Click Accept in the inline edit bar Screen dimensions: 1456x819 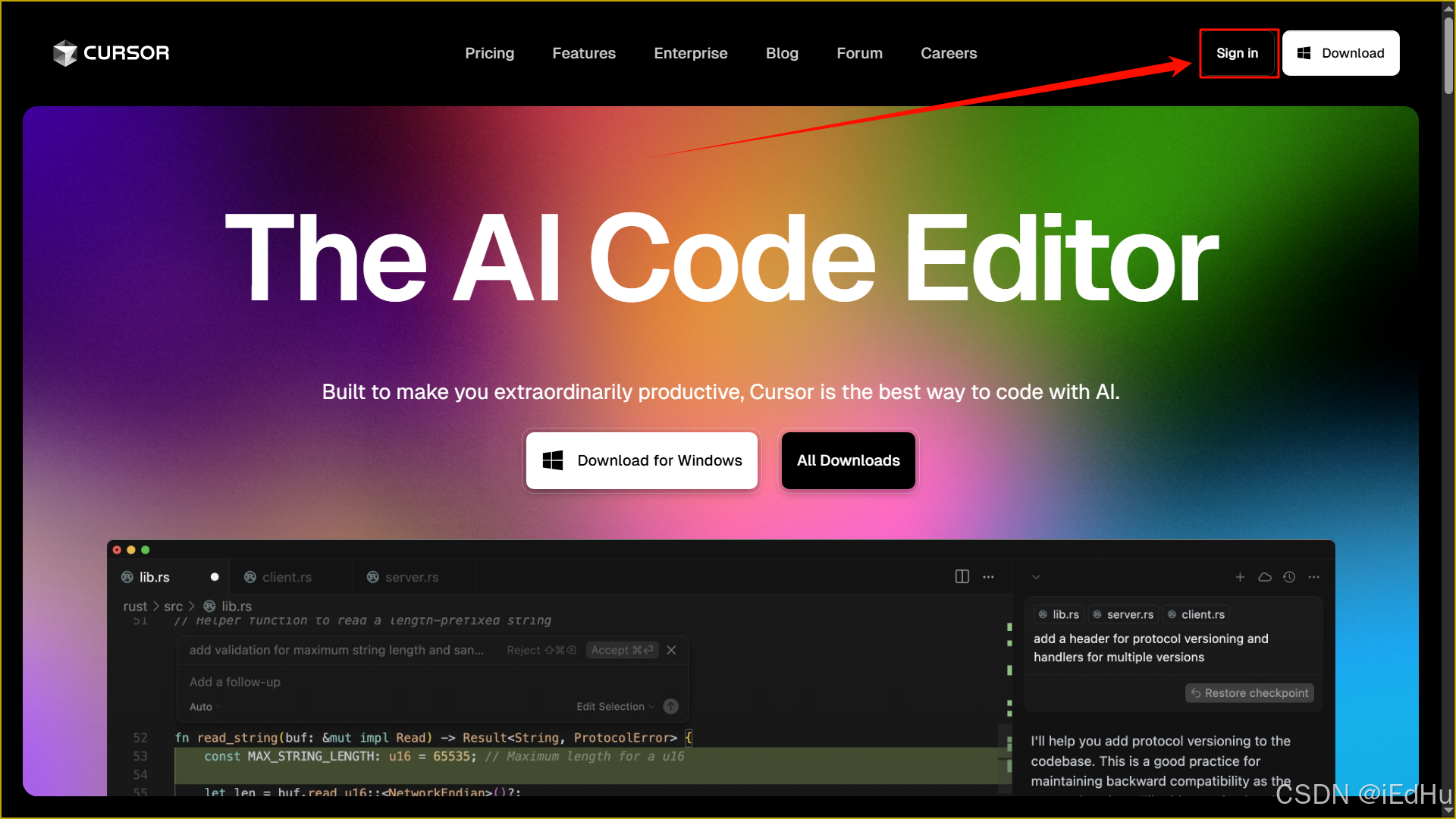point(622,650)
